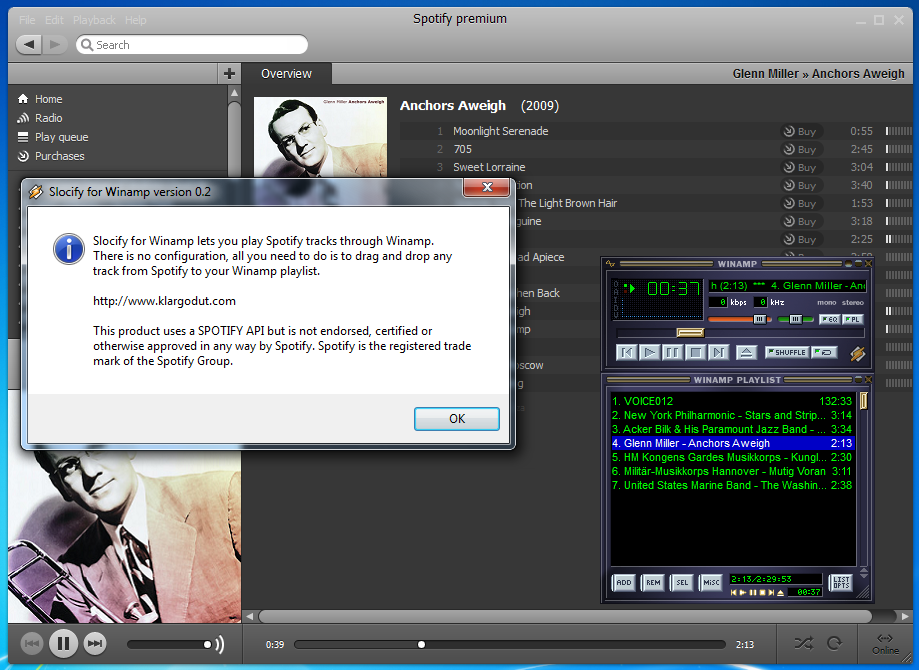
Task: Go to Home in the Spotify sidebar
Action: tap(40, 99)
